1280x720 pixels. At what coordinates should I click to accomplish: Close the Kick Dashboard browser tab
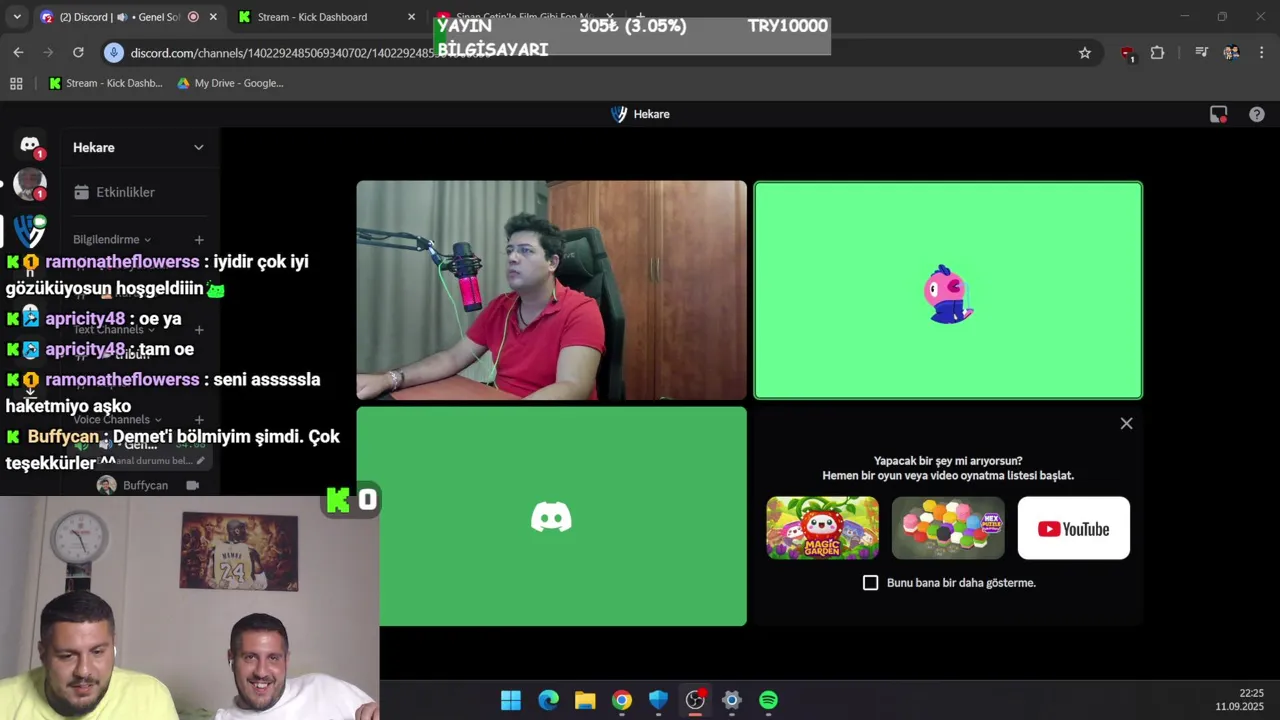(x=411, y=17)
